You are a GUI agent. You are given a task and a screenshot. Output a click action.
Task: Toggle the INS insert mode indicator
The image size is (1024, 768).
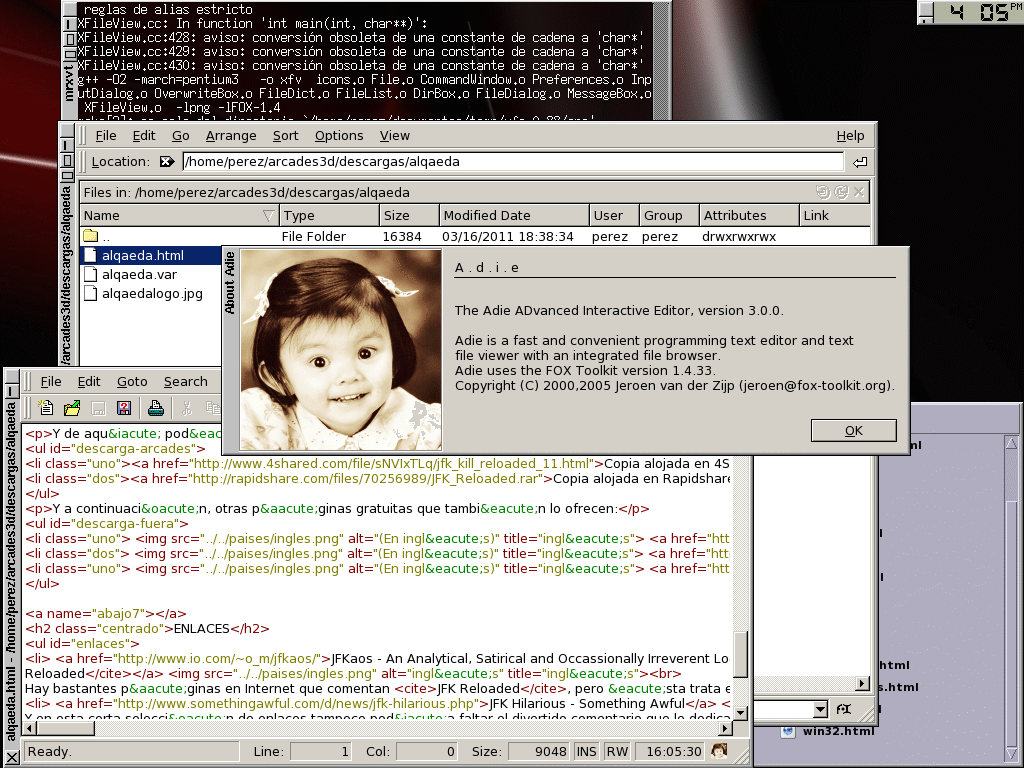click(587, 751)
